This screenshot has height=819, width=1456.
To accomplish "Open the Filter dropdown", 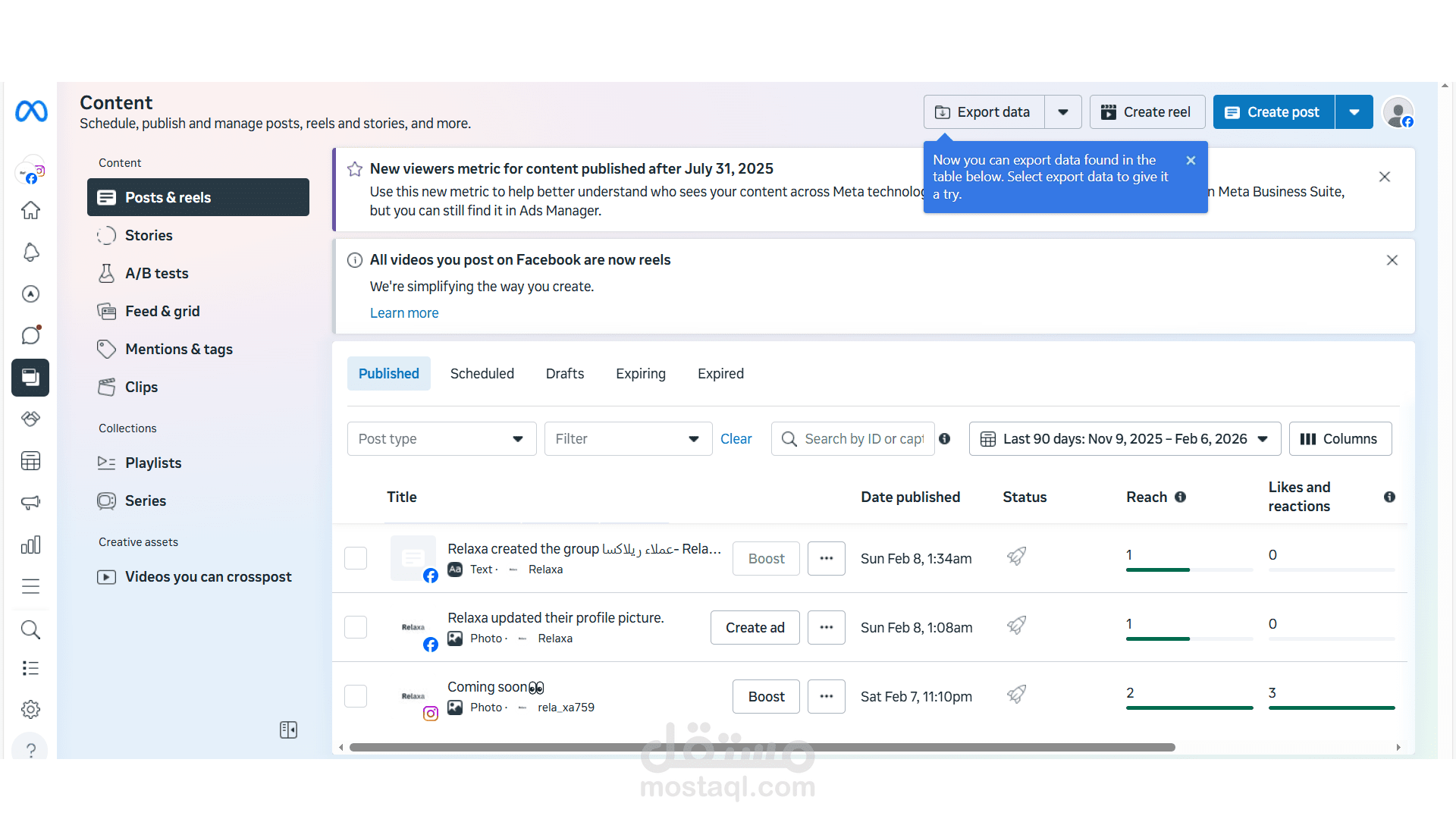I will [628, 438].
